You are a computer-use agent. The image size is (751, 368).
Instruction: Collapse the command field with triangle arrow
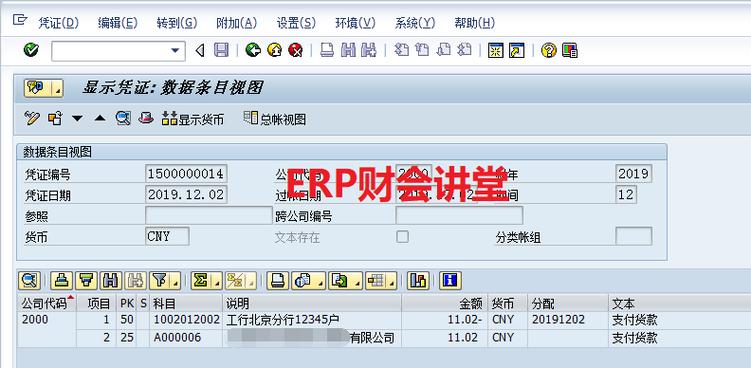pyautogui.click(x=200, y=50)
